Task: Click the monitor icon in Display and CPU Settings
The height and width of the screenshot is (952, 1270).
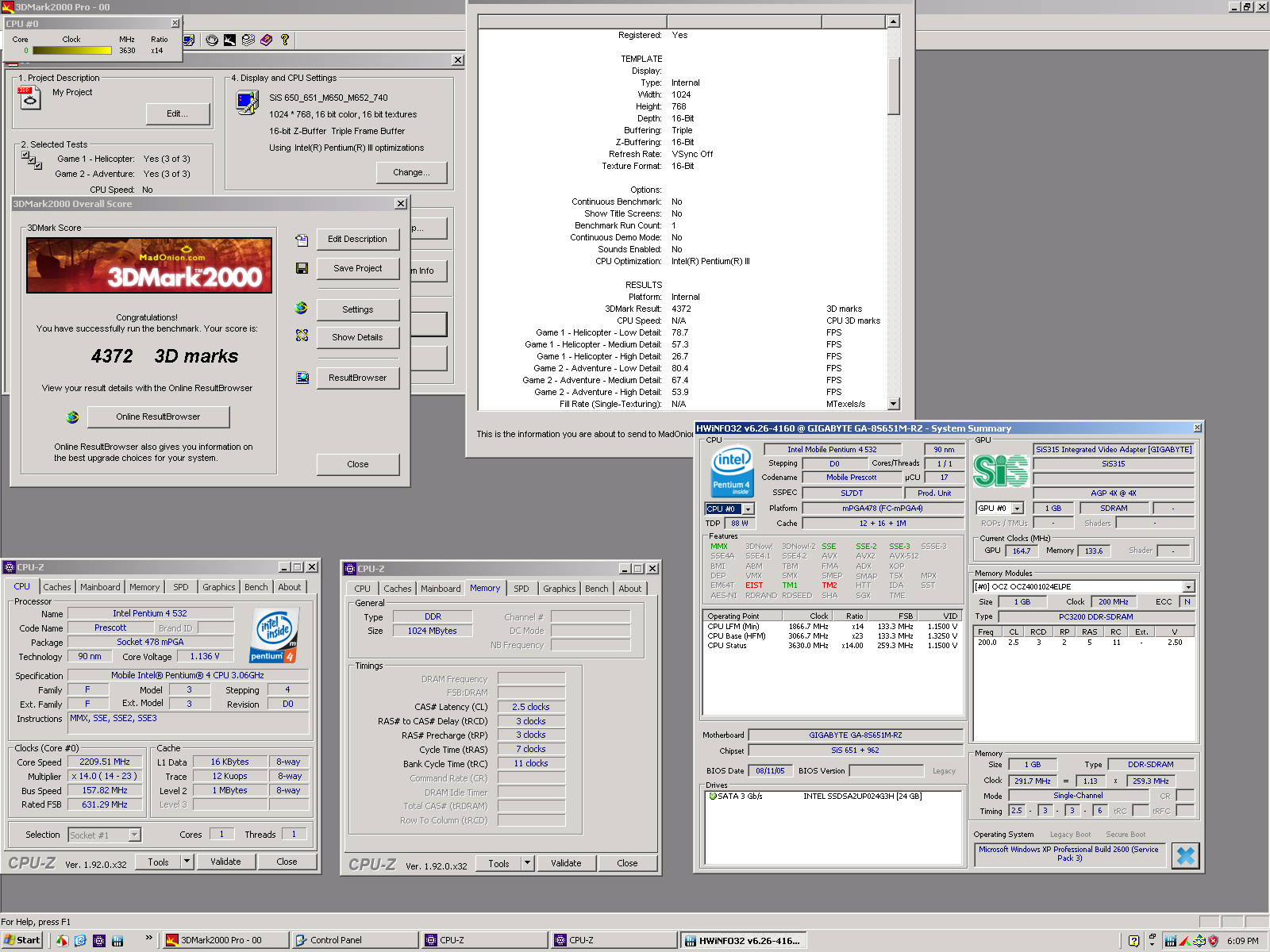Action: point(248,102)
